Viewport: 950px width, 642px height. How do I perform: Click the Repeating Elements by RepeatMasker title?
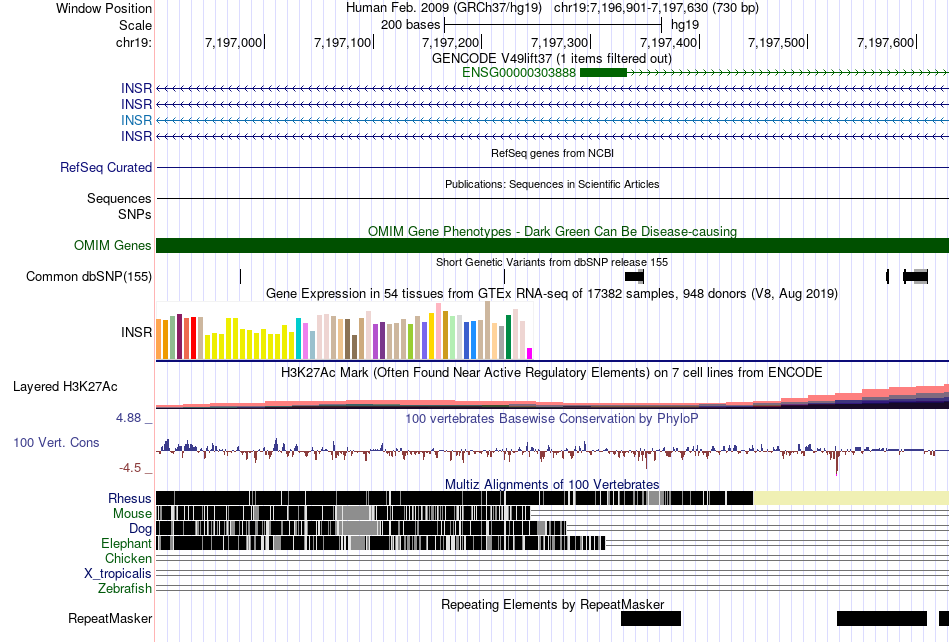(x=553, y=604)
